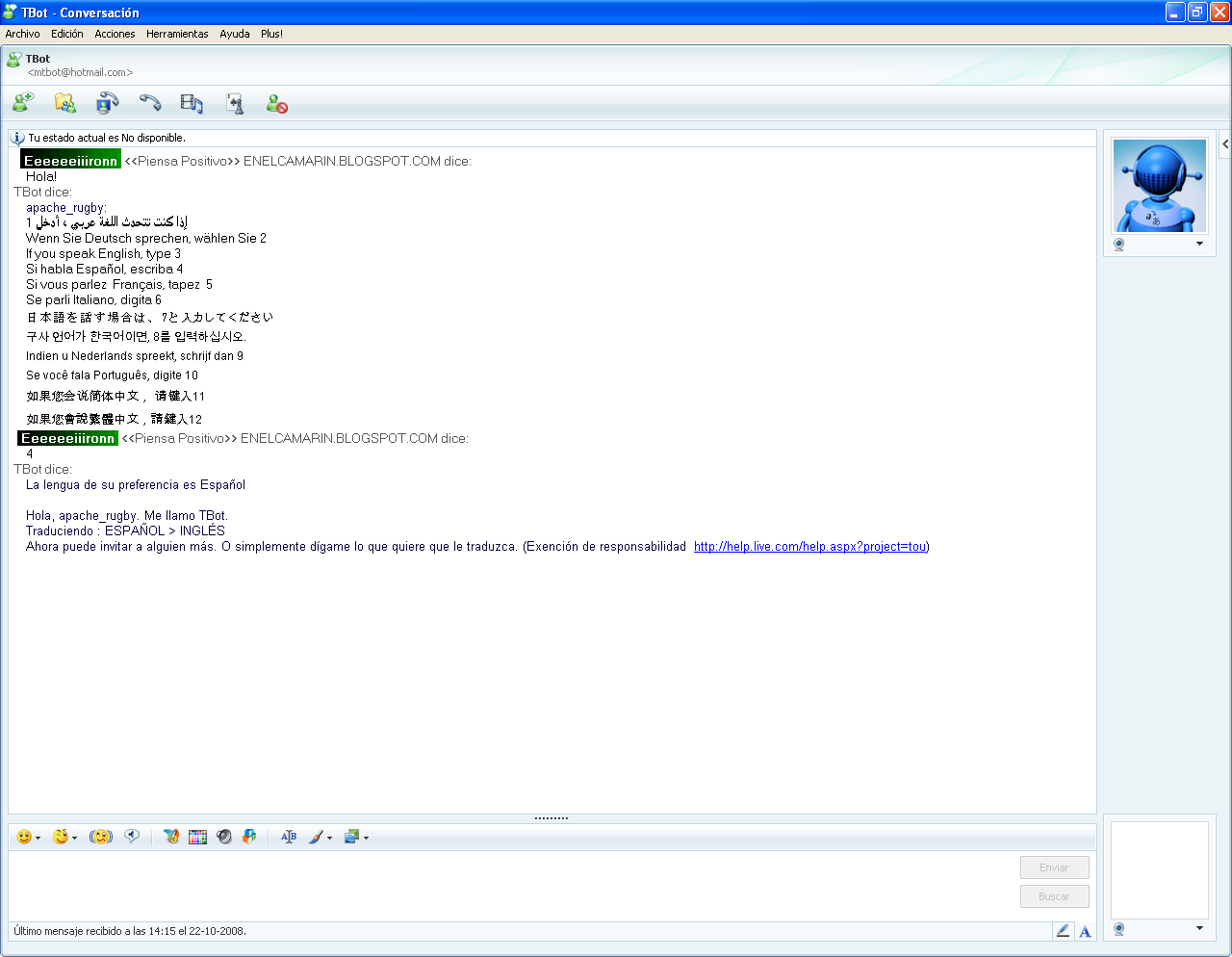Click your empty display picture box
Image resolution: width=1232 pixels, height=957 pixels.
coord(1159,870)
